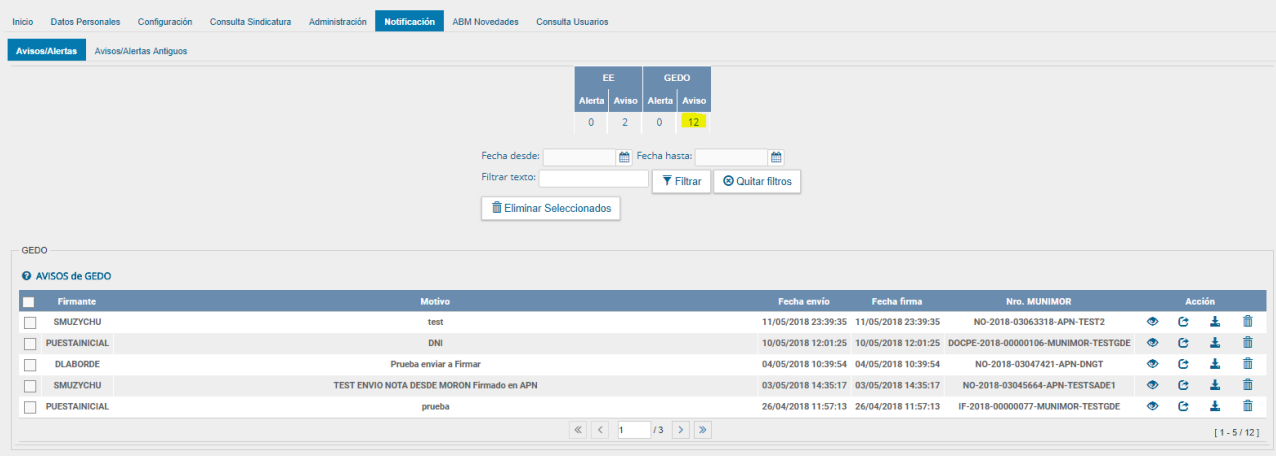Click Eliminar Seleccionados button
Screen dimensions: 1276x456
(551, 208)
